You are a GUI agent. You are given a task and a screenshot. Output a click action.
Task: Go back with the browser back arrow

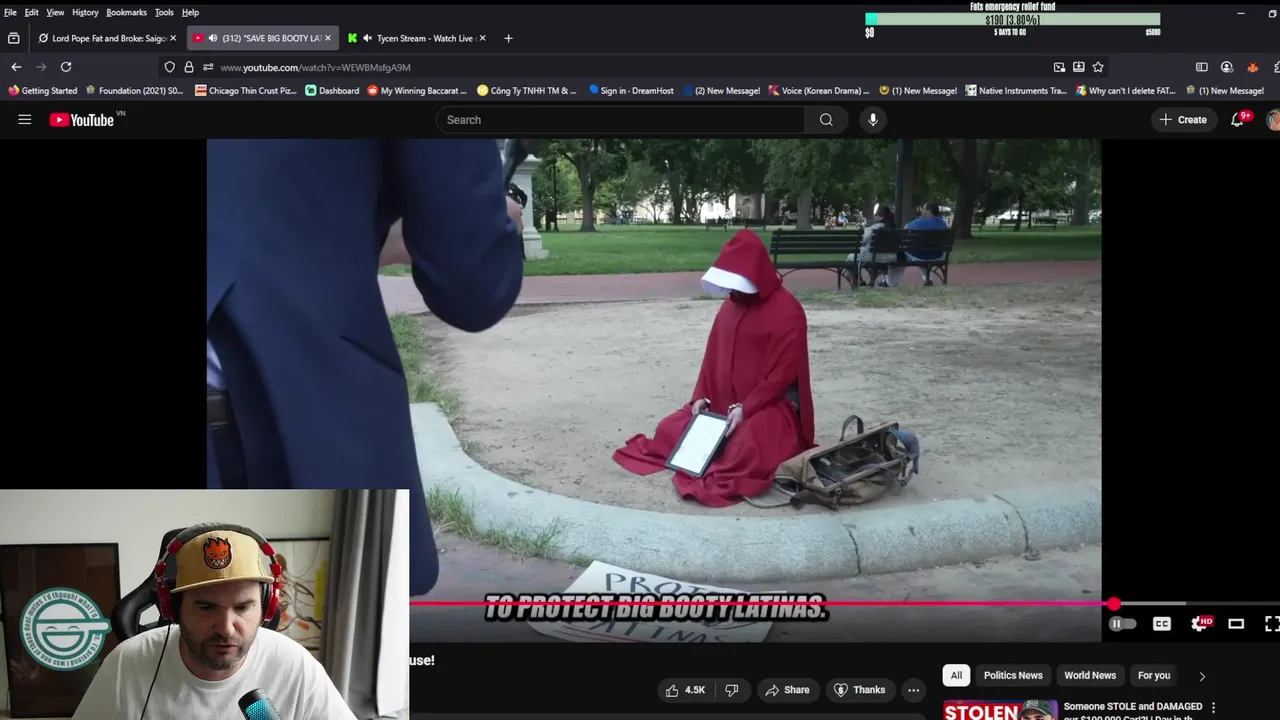point(16,67)
